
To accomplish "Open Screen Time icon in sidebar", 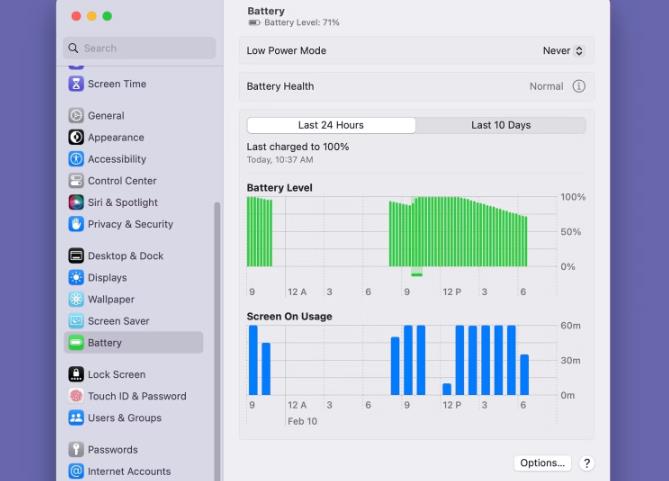I will tap(76, 84).
